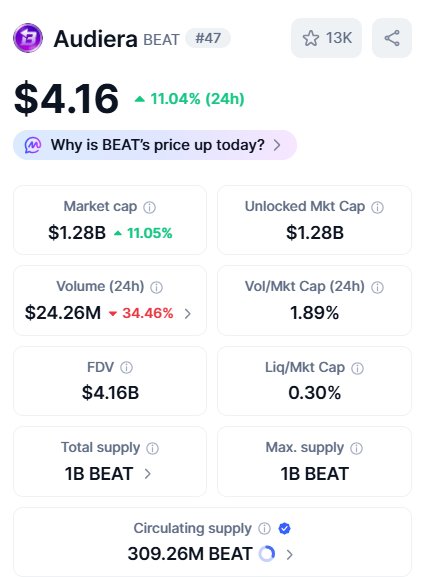Open the share icon button
Viewport: 430px width, 577px height.
click(x=392, y=38)
